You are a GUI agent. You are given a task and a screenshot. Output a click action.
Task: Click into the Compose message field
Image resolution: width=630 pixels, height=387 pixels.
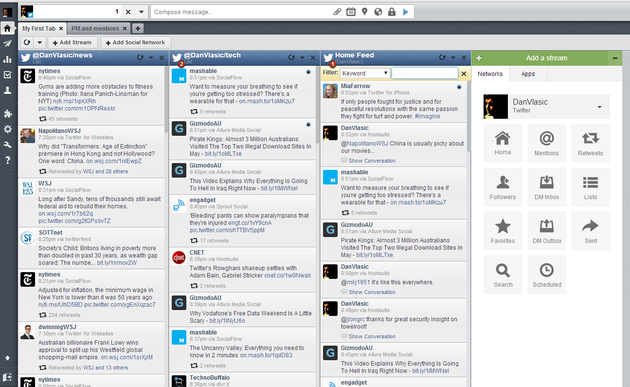[x=241, y=12]
